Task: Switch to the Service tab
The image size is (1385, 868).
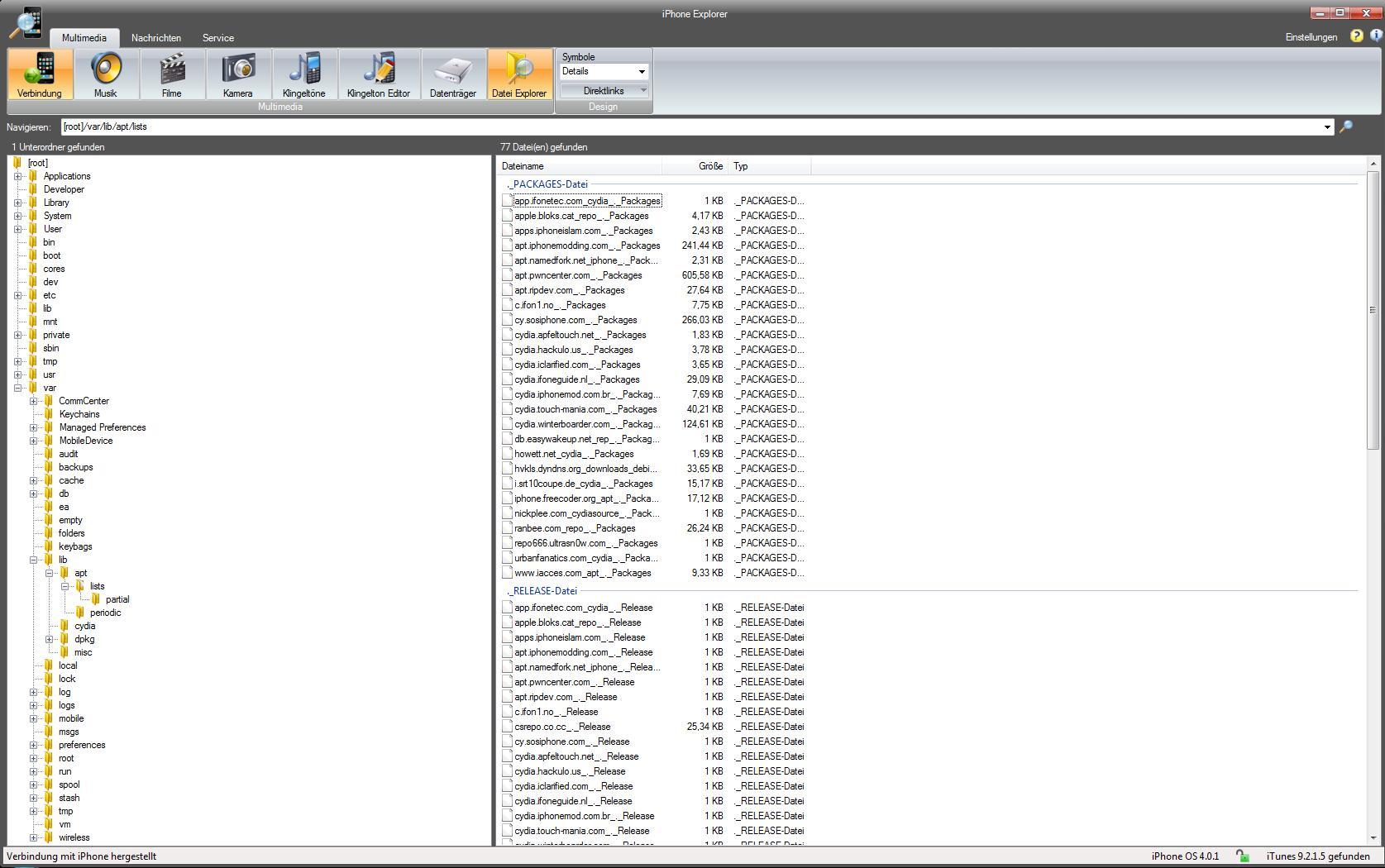Action: [x=218, y=38]
